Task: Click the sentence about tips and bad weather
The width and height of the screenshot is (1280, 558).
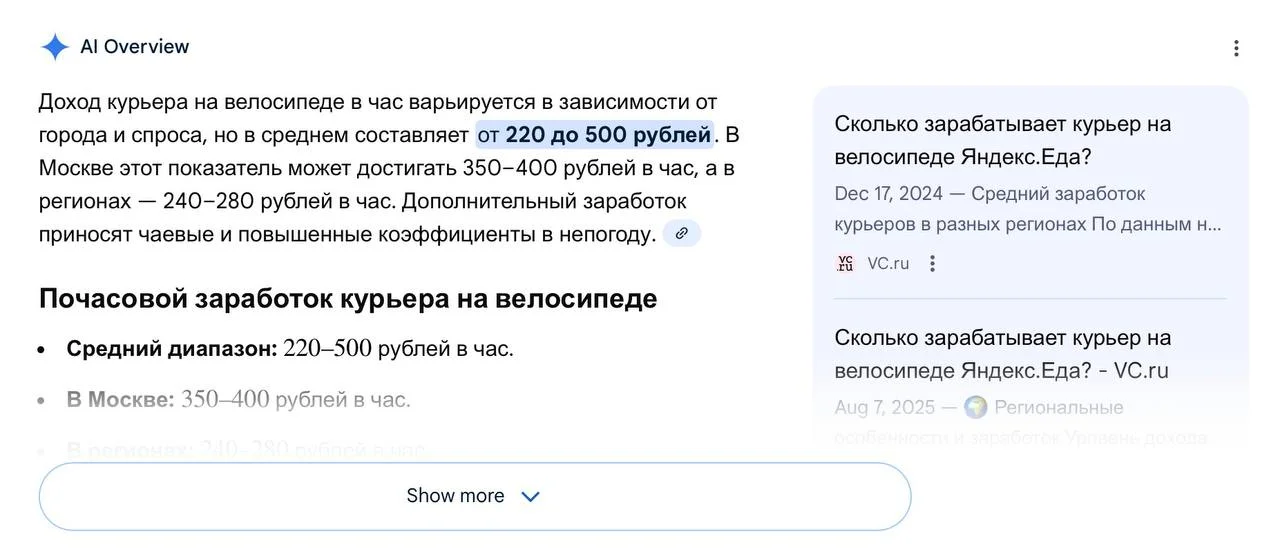Action: pos(347,235)
